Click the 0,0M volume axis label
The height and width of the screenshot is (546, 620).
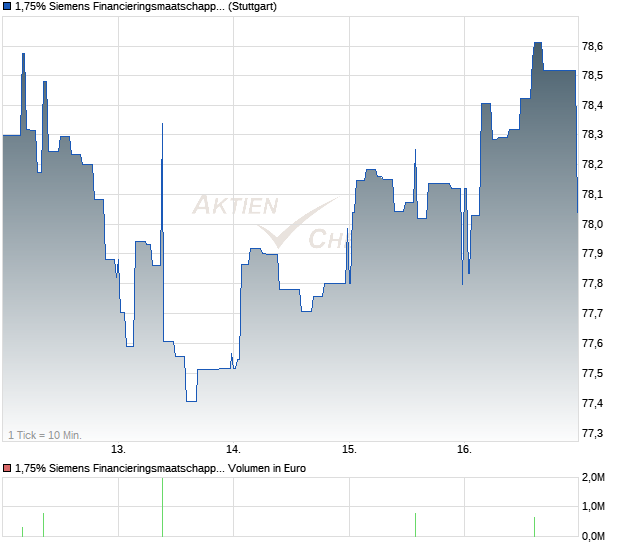[x=593, y=537]
